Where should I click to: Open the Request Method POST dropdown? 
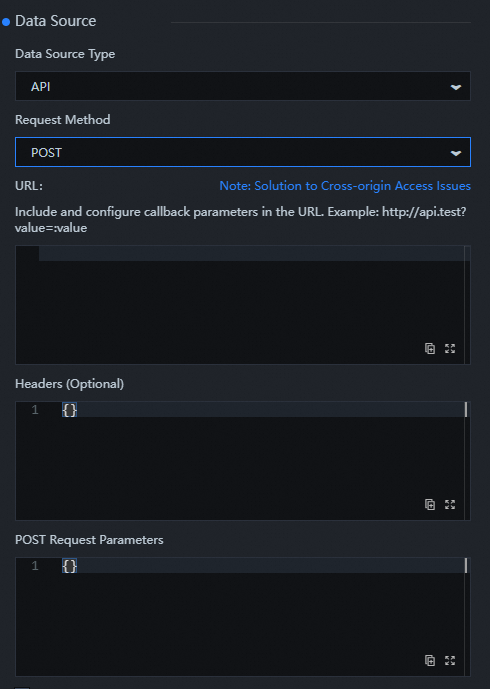[243, 152]
